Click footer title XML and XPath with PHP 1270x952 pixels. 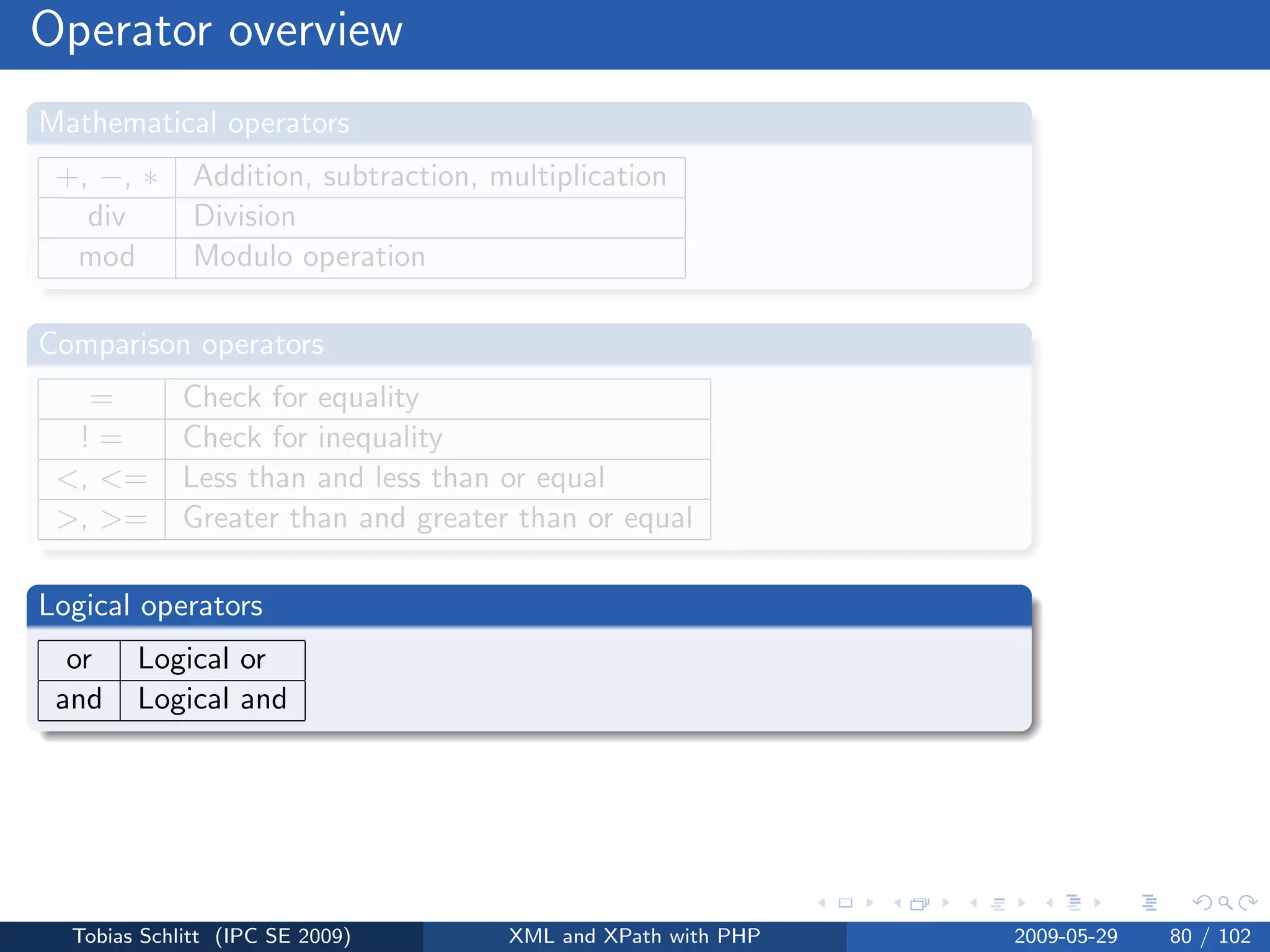point(634,936)
